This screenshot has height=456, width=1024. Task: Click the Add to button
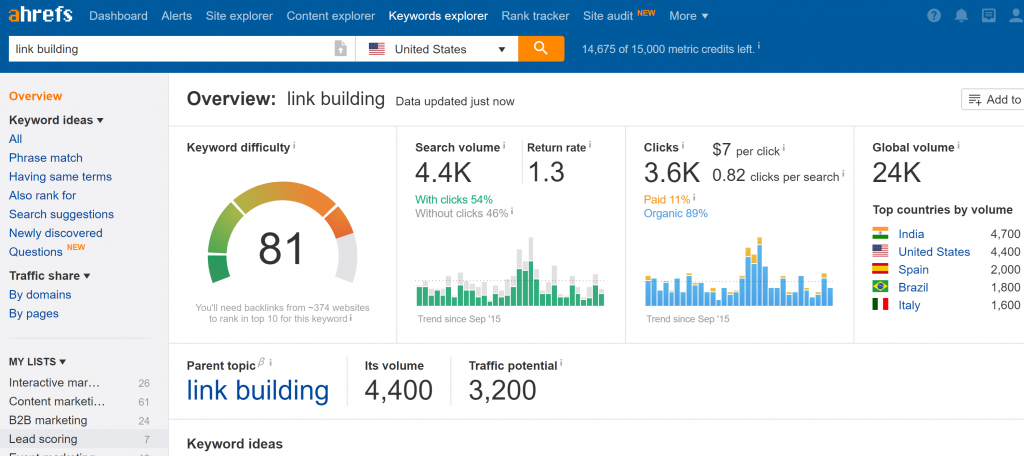point(993,99)
